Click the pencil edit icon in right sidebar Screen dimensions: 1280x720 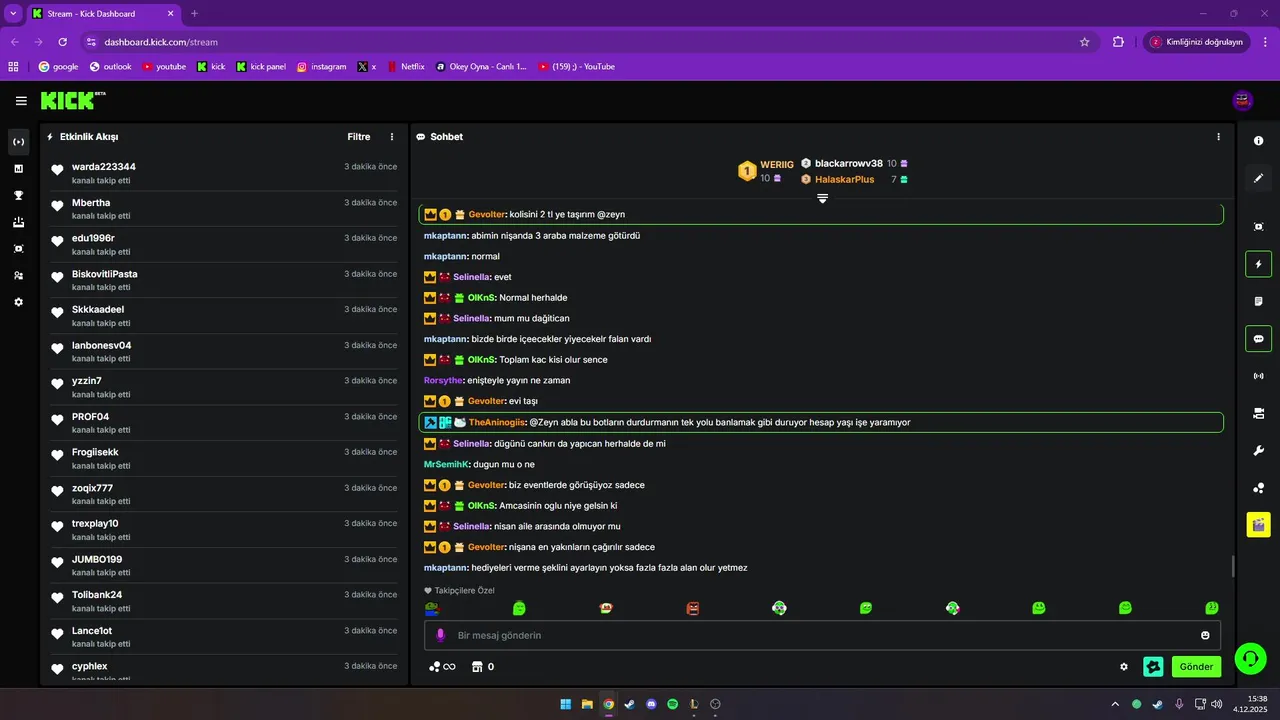[x=1258, y=178]
